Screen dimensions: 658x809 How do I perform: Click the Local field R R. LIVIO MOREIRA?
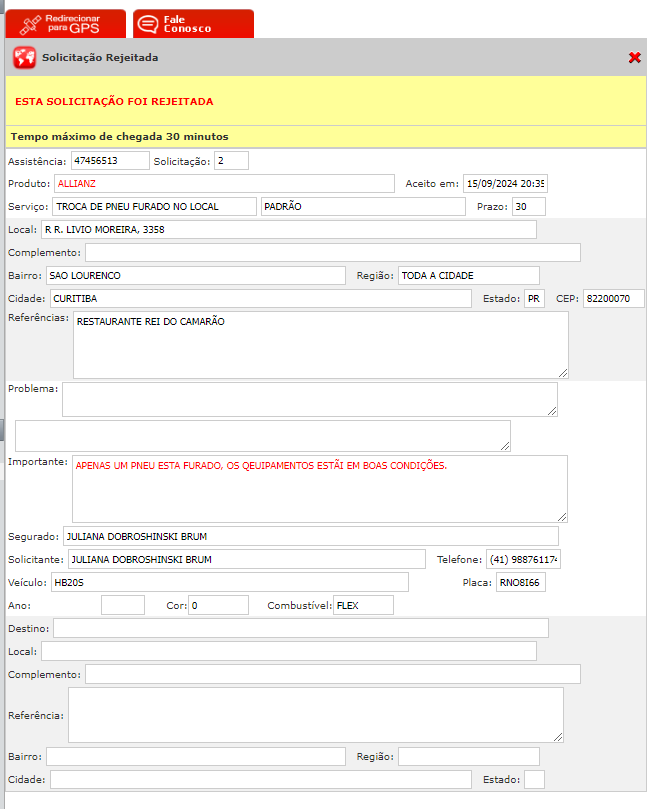click(x=289, y=230)
